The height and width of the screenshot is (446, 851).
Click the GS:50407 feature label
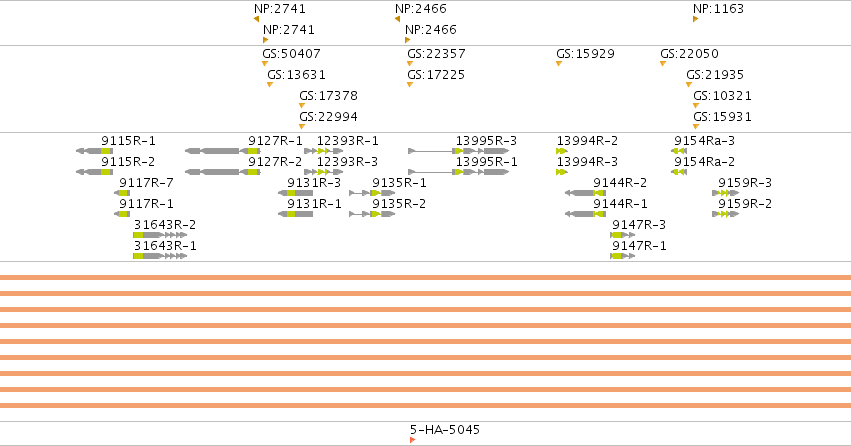point(291,54)
